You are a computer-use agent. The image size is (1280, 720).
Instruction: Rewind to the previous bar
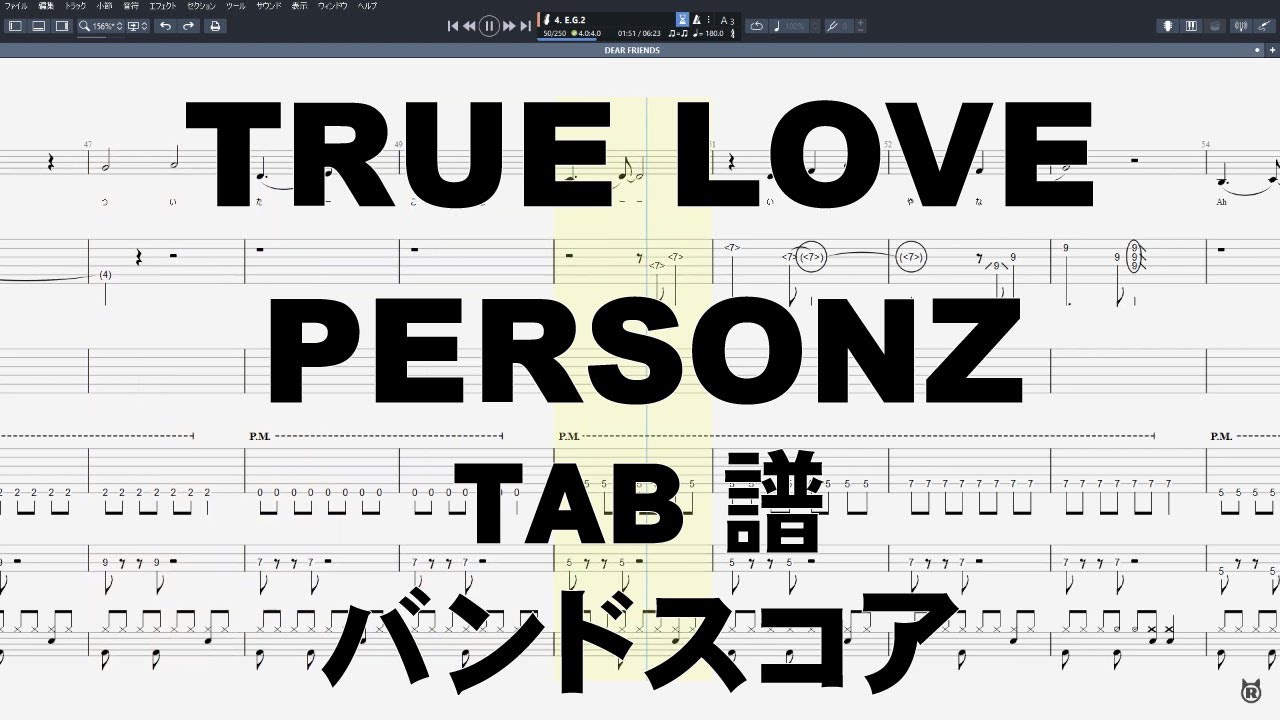click(469, 26)
